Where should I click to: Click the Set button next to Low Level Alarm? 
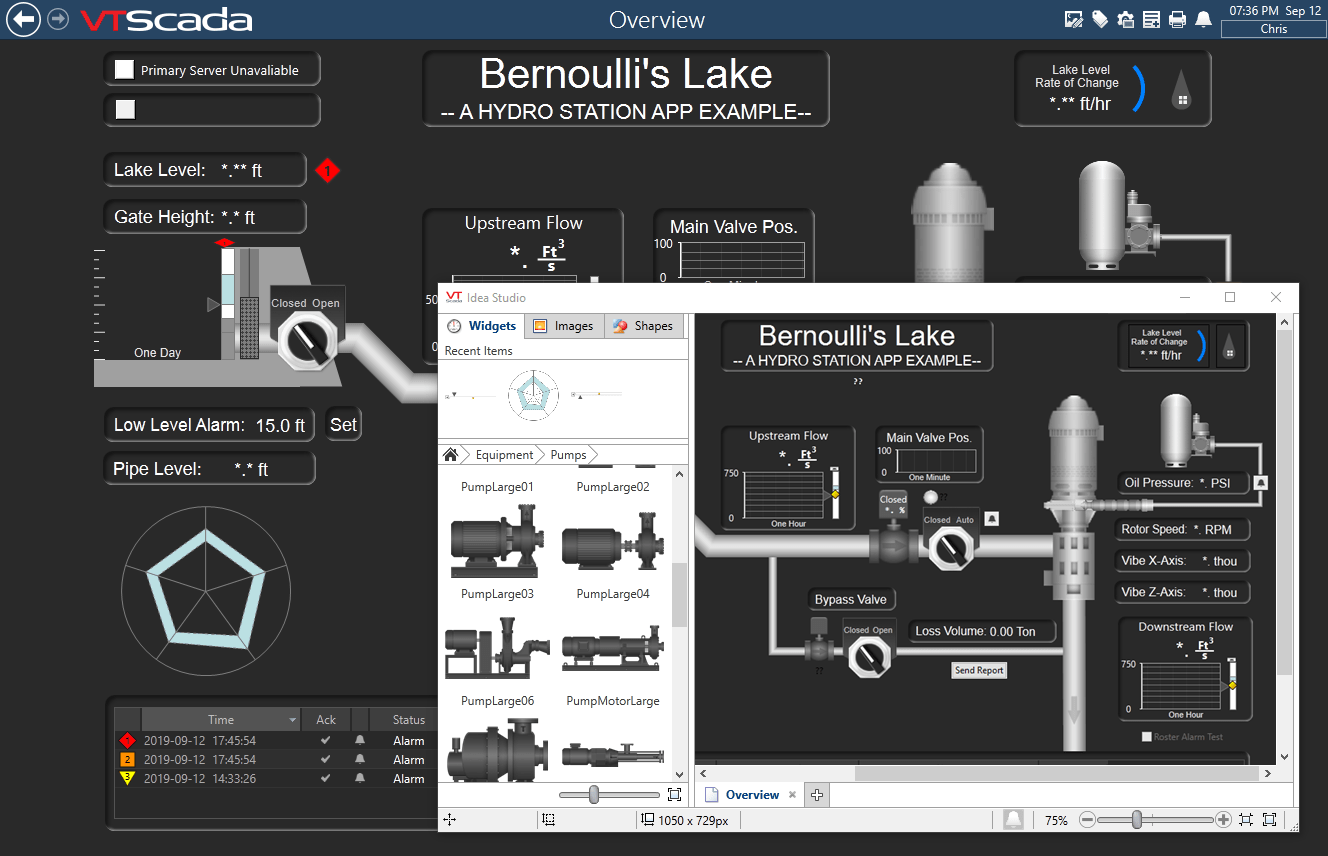tap(342, 424)
